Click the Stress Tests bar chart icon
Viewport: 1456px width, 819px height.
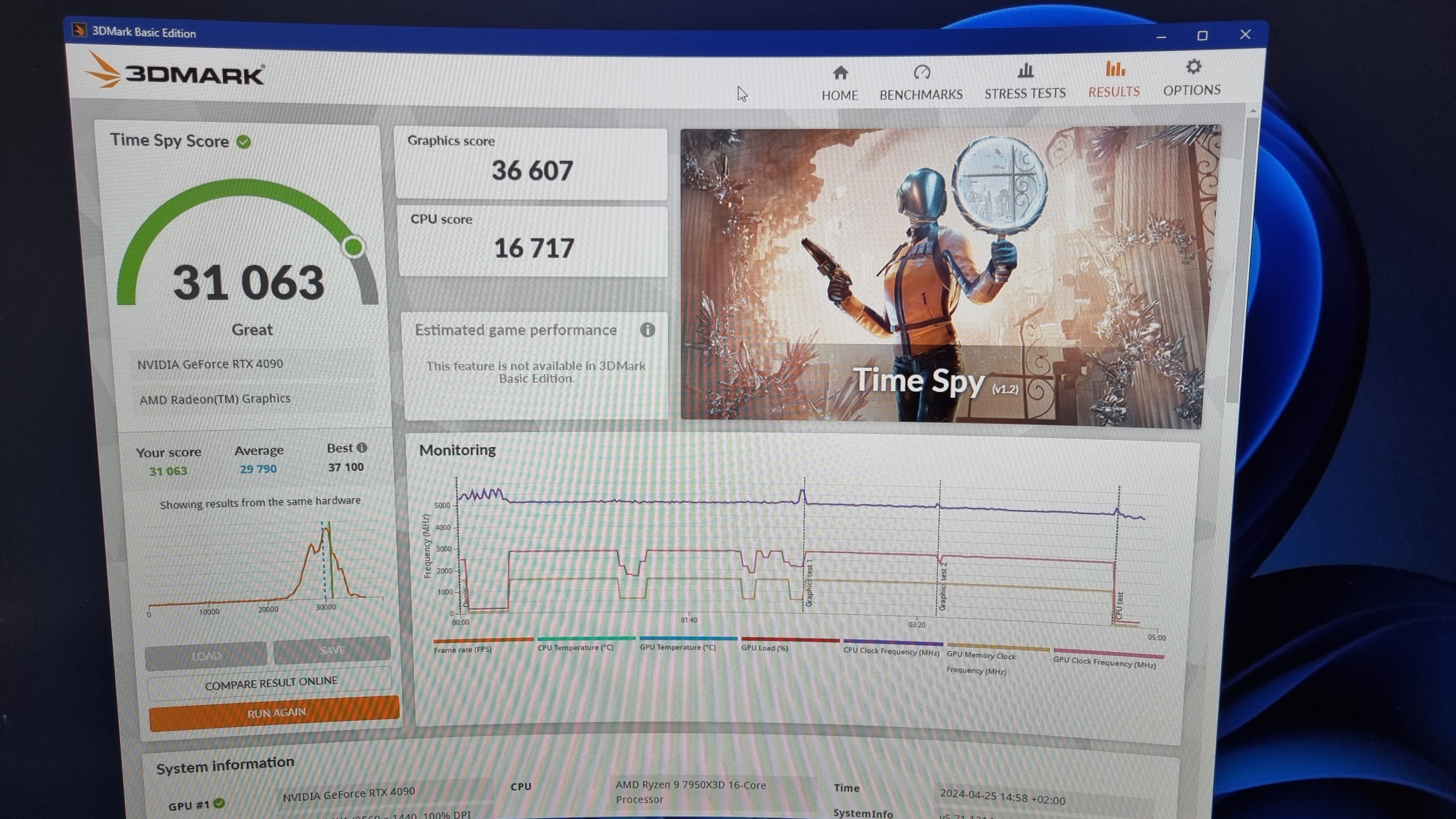(x=1025, y=71)
